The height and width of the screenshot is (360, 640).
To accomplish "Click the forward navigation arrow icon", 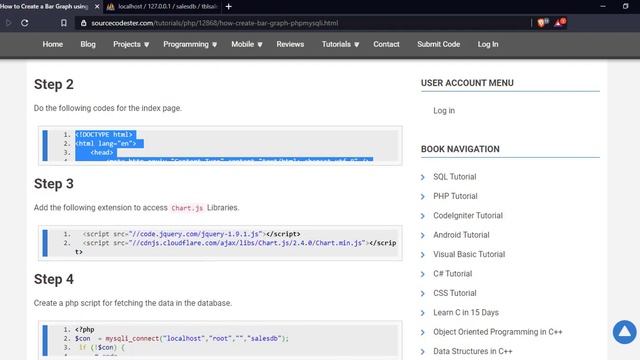I will (x=8, y=23).
